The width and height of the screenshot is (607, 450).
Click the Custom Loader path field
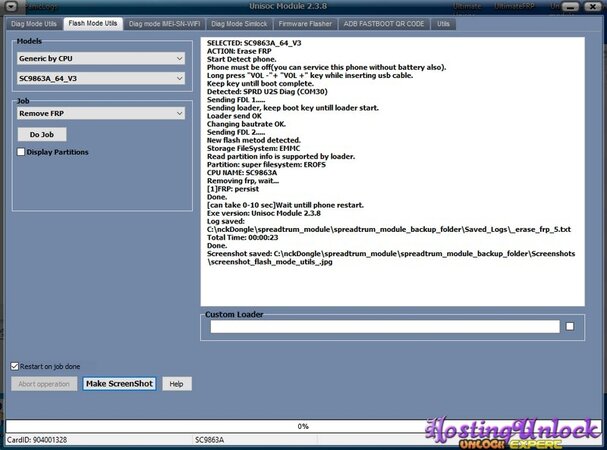point(384,326)
